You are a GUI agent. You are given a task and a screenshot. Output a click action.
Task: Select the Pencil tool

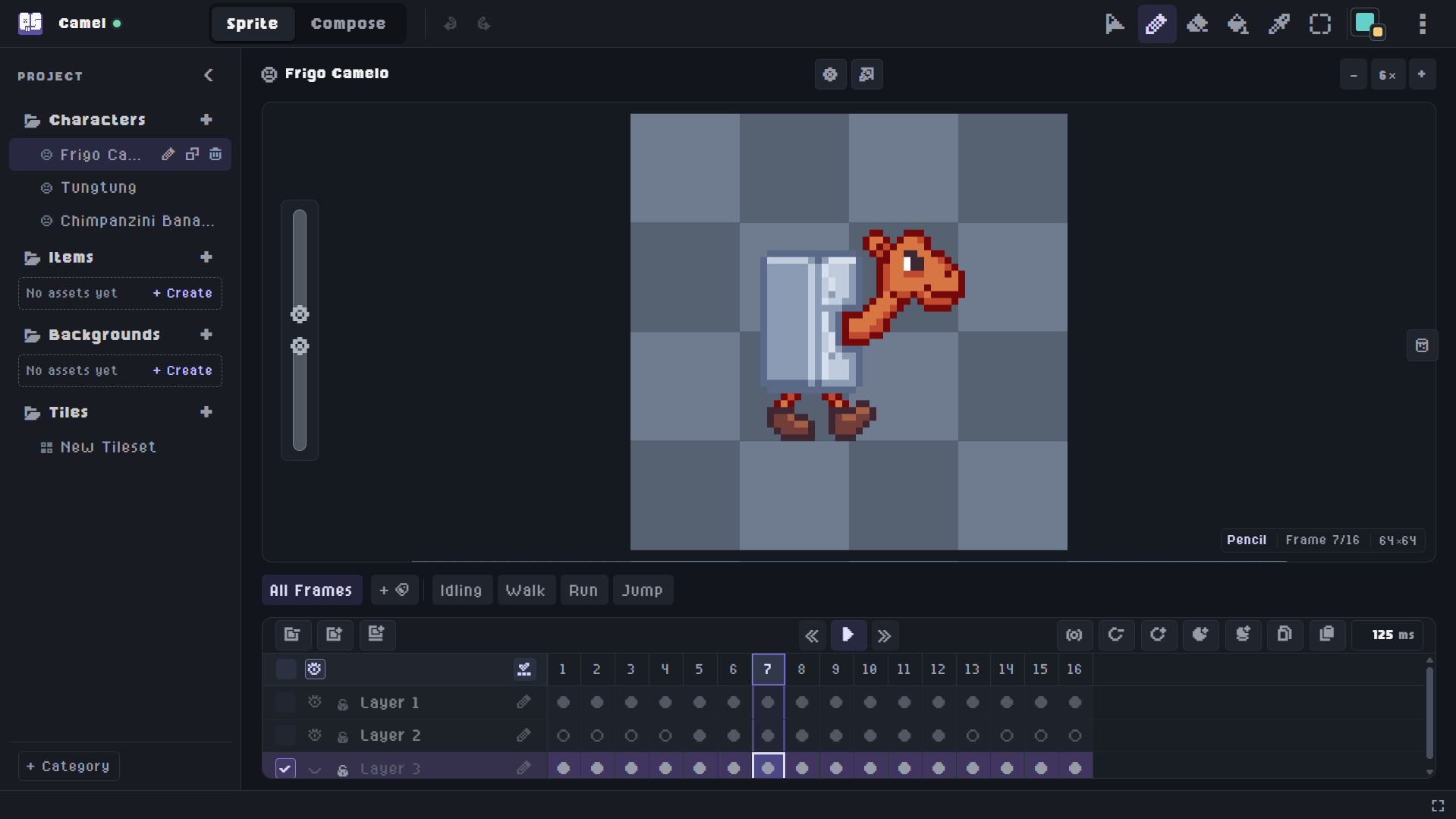1156,24
